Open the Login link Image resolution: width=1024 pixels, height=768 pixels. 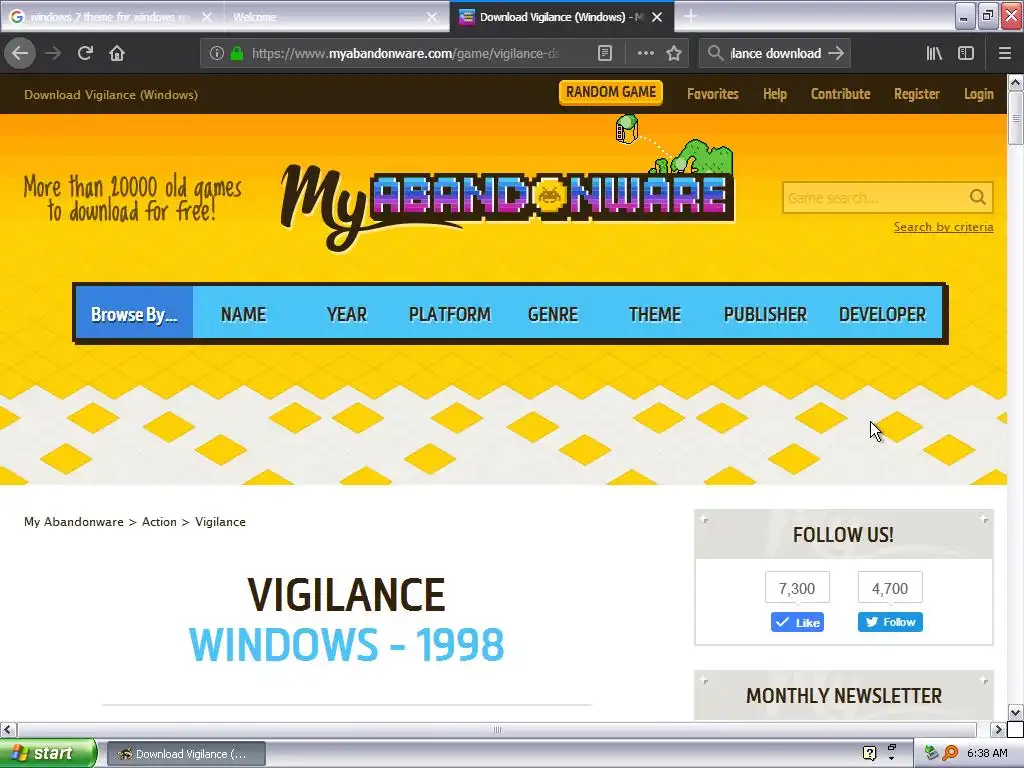click(x=979, y=94)
